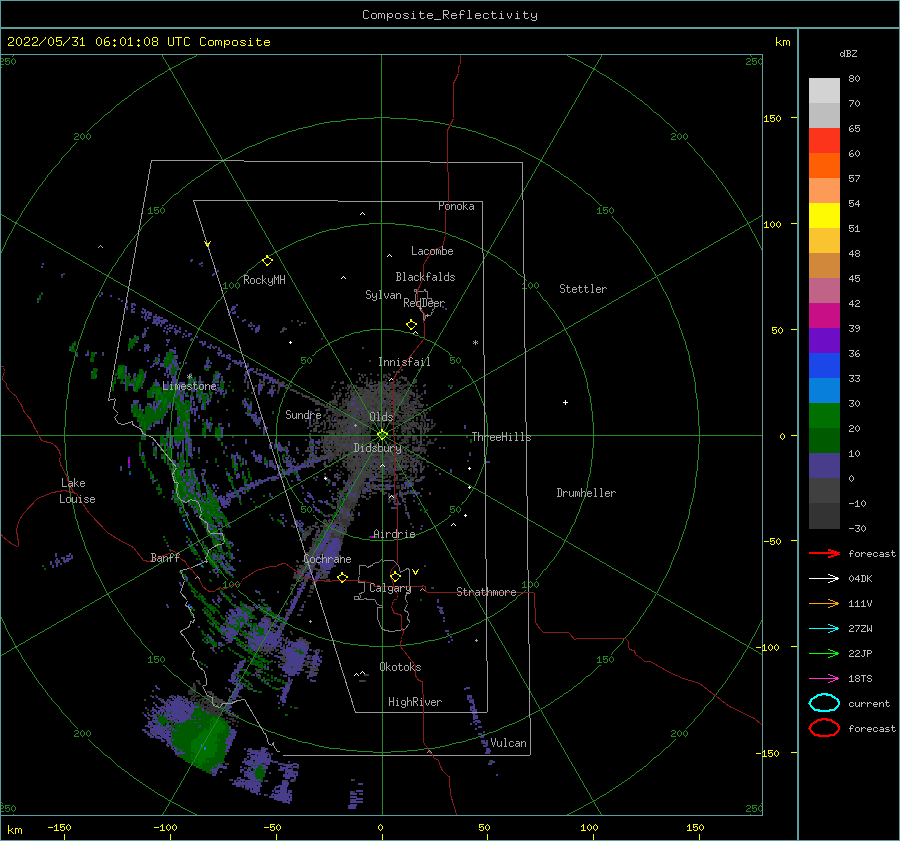Pick the blue 33-36 dBZ swatch
The width and height of the screenshot is (900, 841).
click(x=824, y=366)
